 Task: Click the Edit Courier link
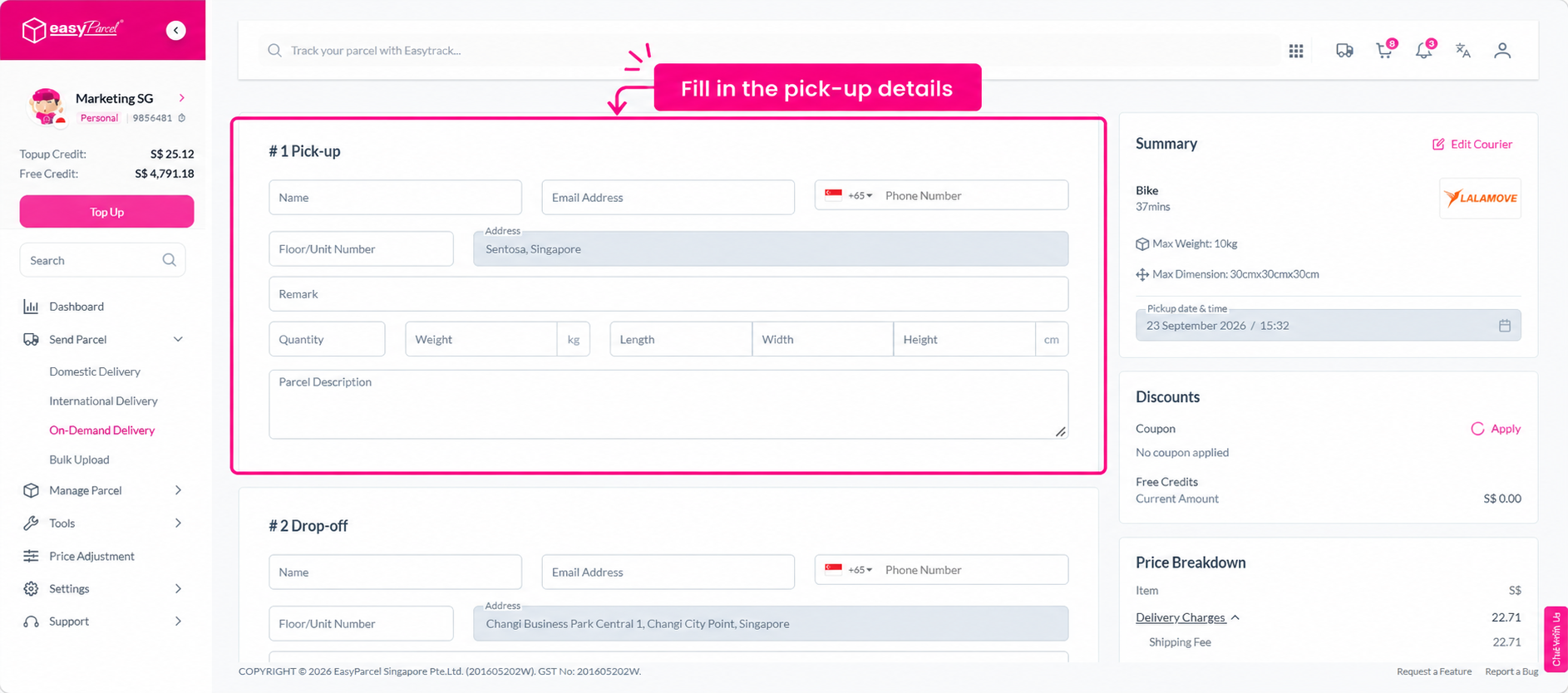[x=1472, y=144]
